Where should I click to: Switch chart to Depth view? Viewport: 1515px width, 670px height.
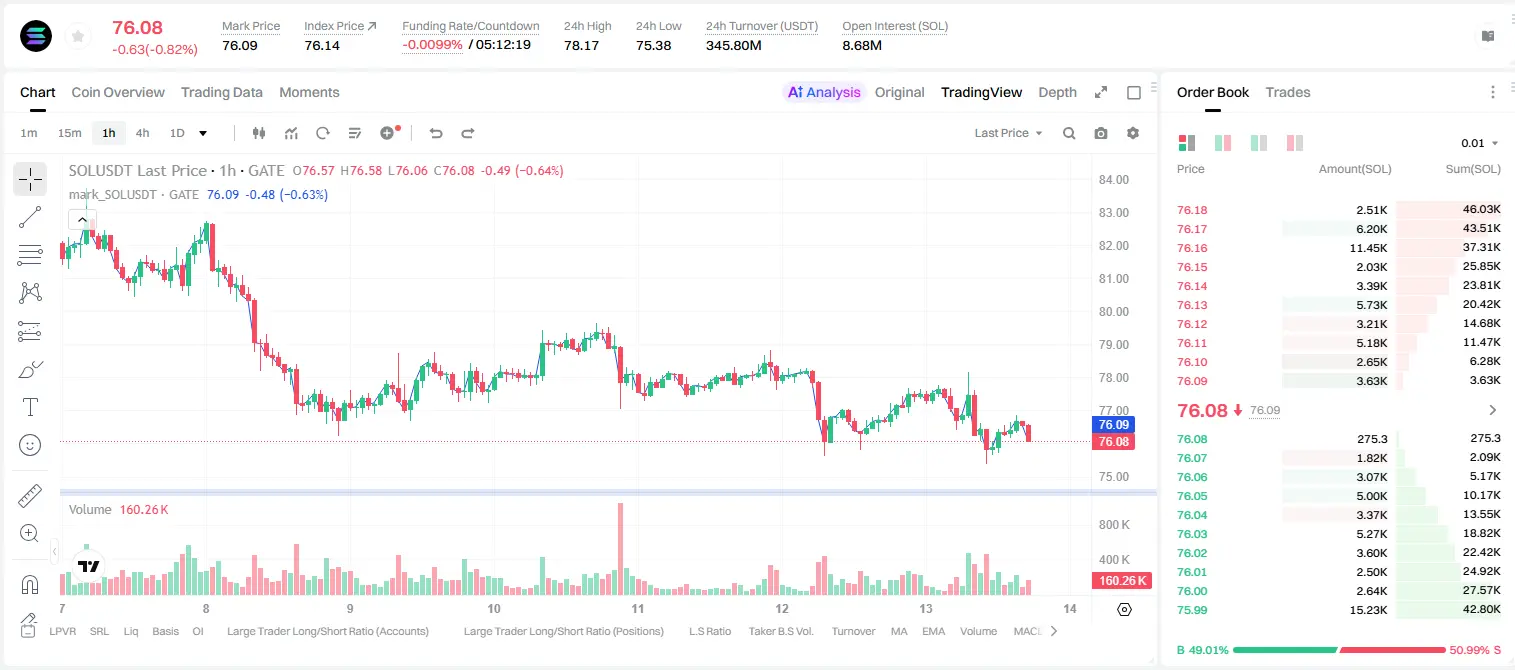point(1057,92)
